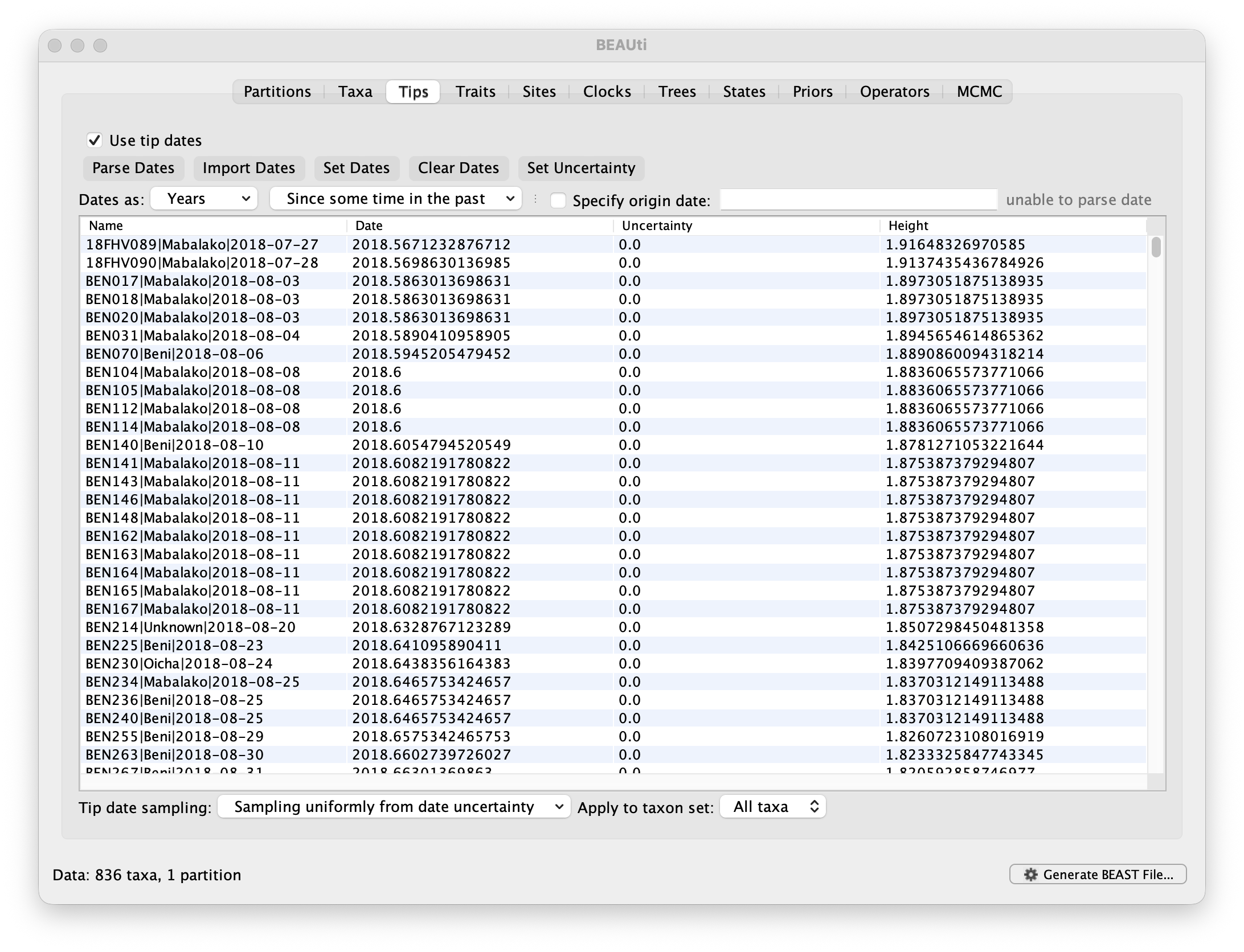Click the Set Dates button
The height and width of the screenshot is (952, 1244).
coord(357,168)
